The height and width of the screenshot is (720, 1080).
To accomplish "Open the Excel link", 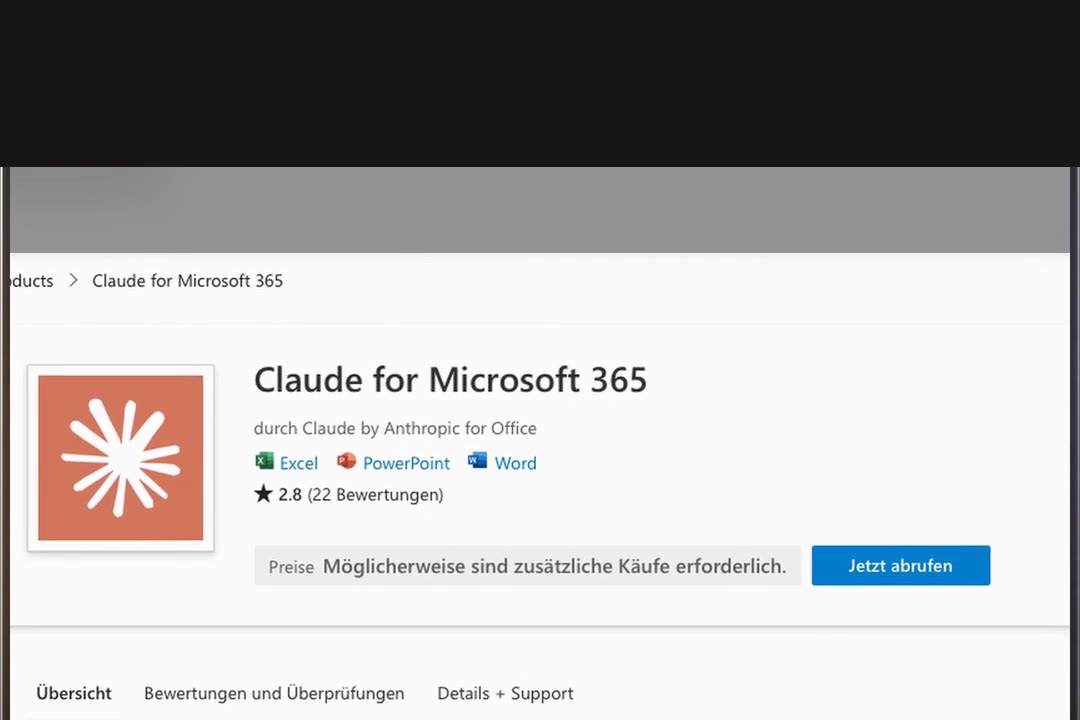I will coord(298,463).
